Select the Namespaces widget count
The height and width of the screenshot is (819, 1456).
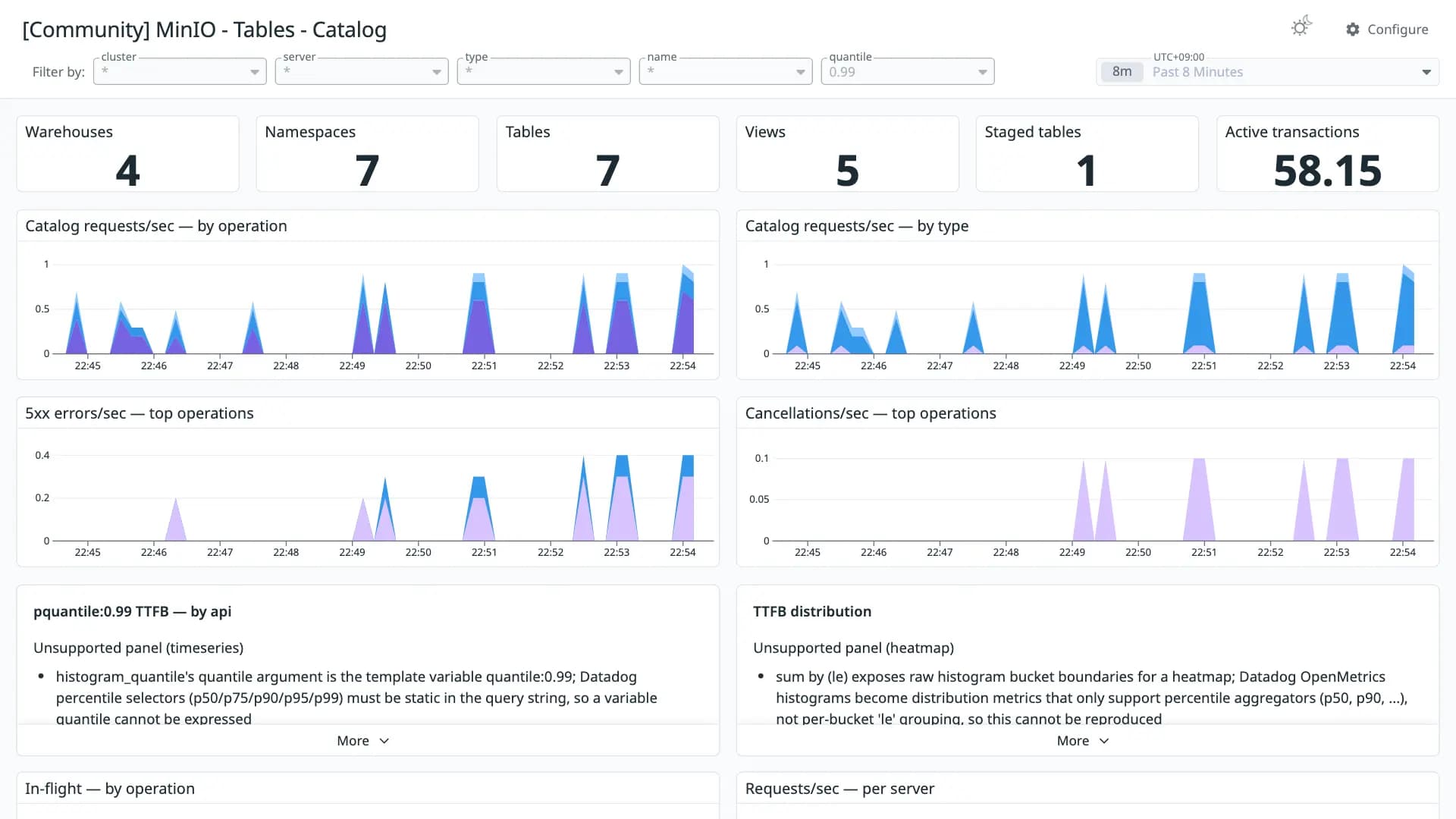coord(367,170)
